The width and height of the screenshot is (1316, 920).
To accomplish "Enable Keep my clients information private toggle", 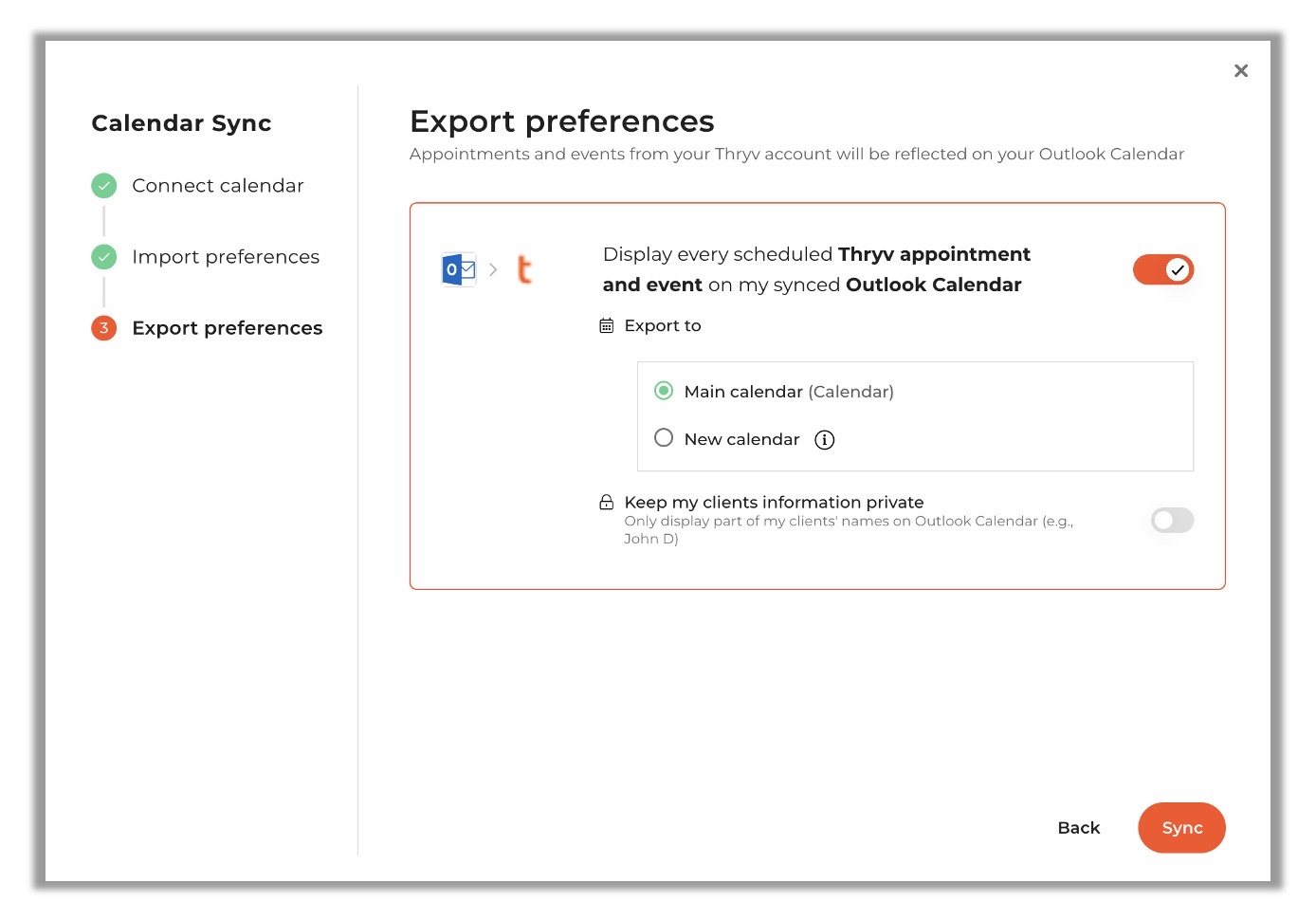I will click(x=1172, y=521).
